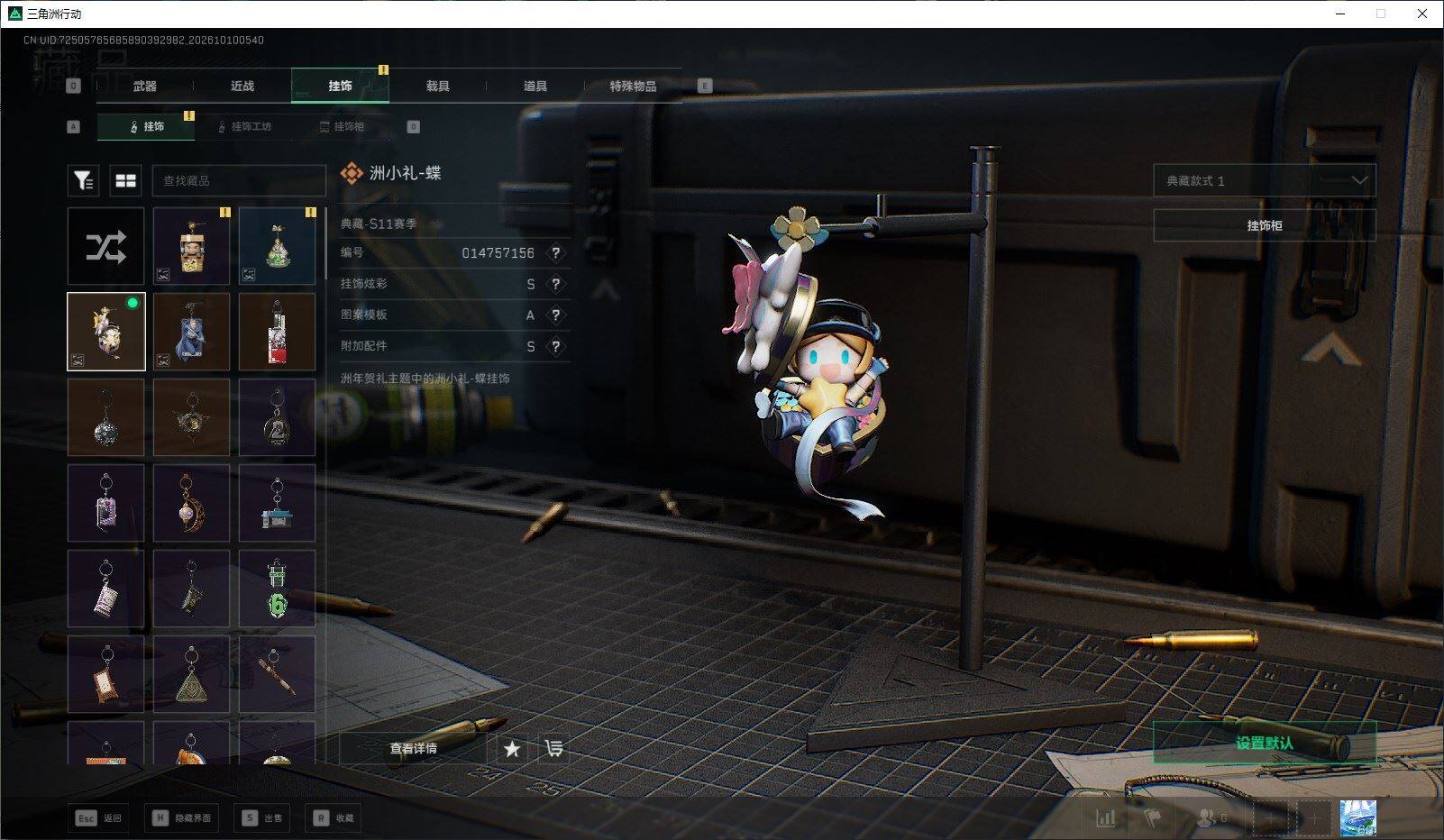Open the filter icon above collection grid
This screenshot has height=840, width=1444.
[84, 180]
